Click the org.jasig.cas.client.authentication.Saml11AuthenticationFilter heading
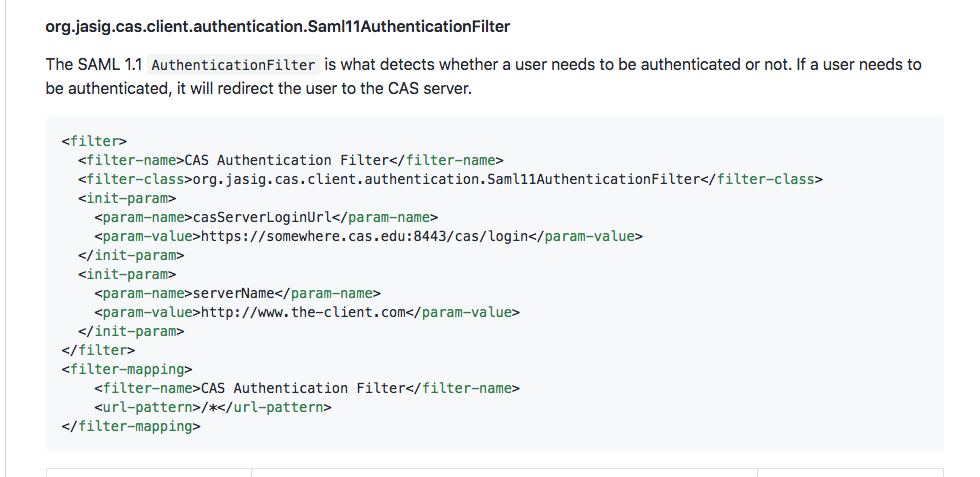Image resolution: width=980 pixels, height=477 pixels. [278, 27]
